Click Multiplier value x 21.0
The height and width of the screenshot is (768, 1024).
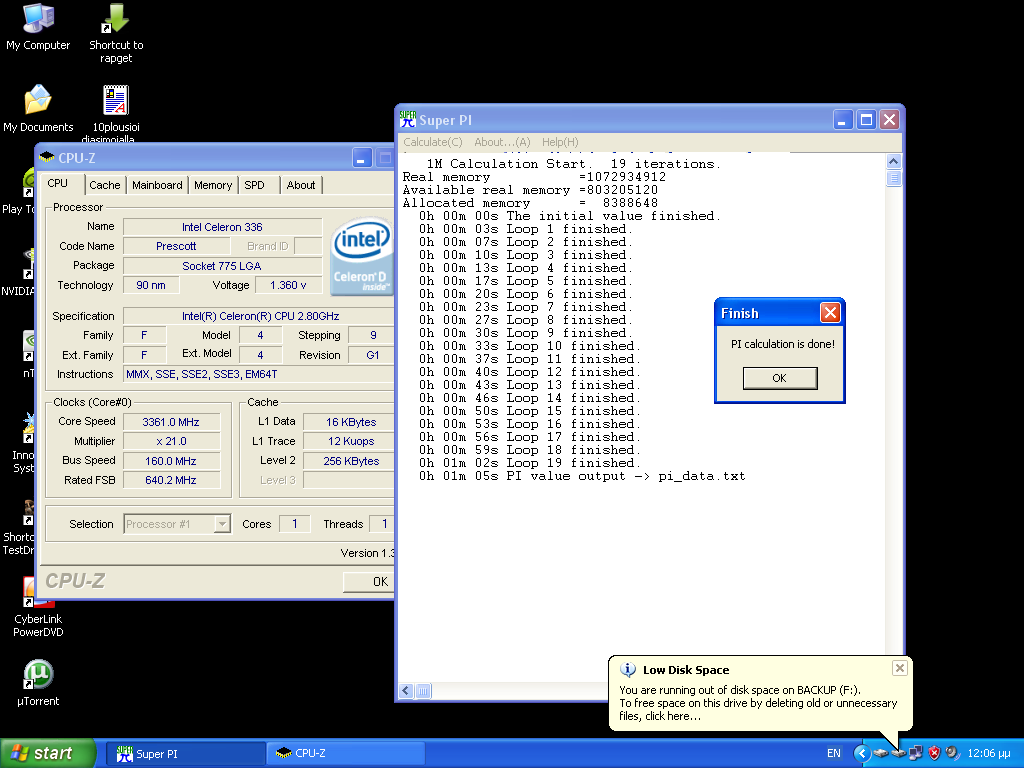click(171, 441)
